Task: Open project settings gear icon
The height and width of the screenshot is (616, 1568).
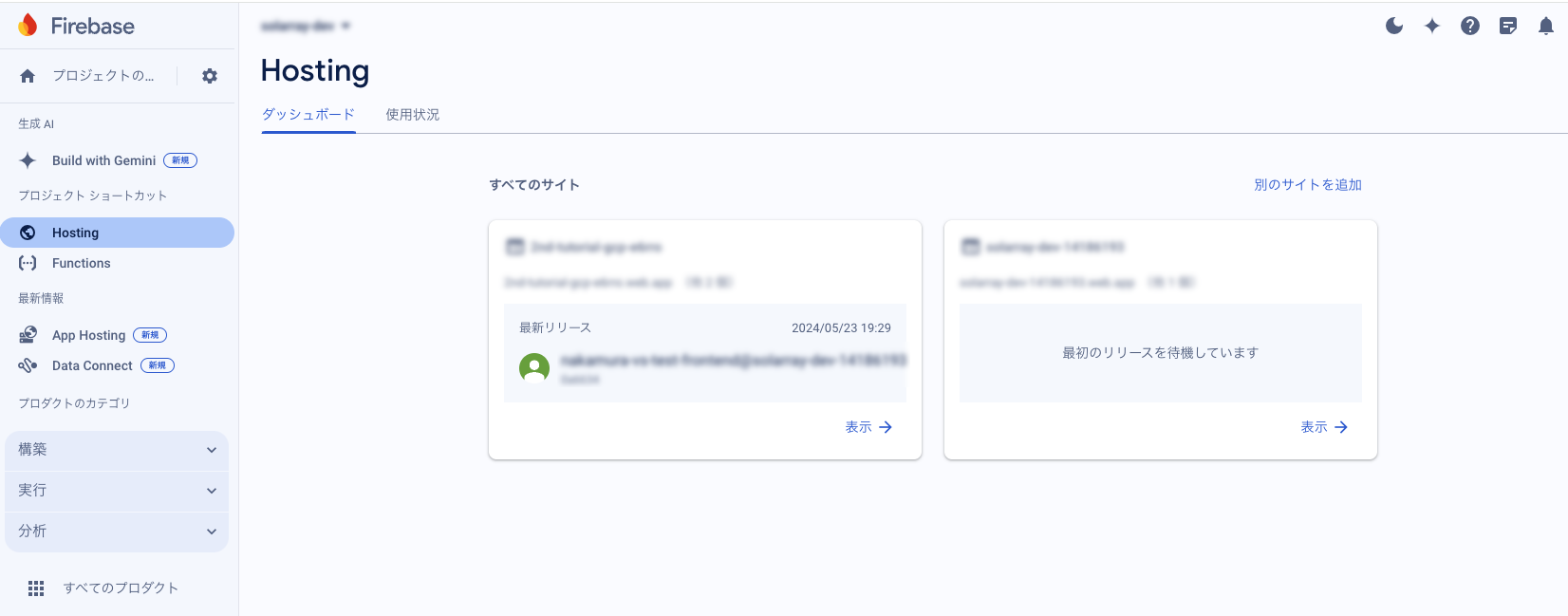Action: 210,76
